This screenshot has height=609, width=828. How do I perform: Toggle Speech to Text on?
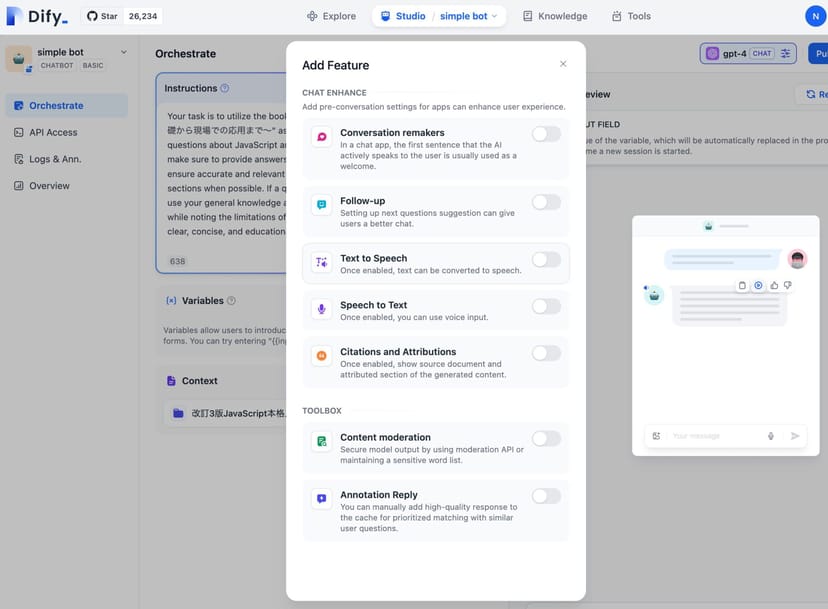tap(546, 307)
